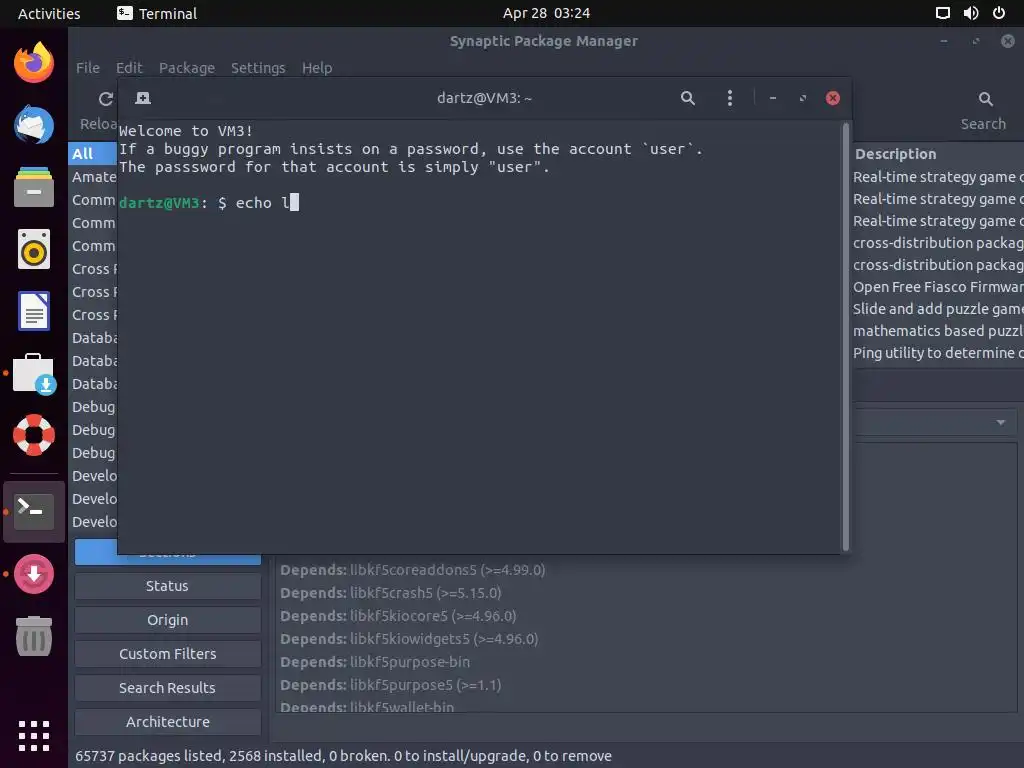Open Rhythmbox music player in dock
Image resolution: width=1024 pixels, height=768 pixels.
click(34, 249)
